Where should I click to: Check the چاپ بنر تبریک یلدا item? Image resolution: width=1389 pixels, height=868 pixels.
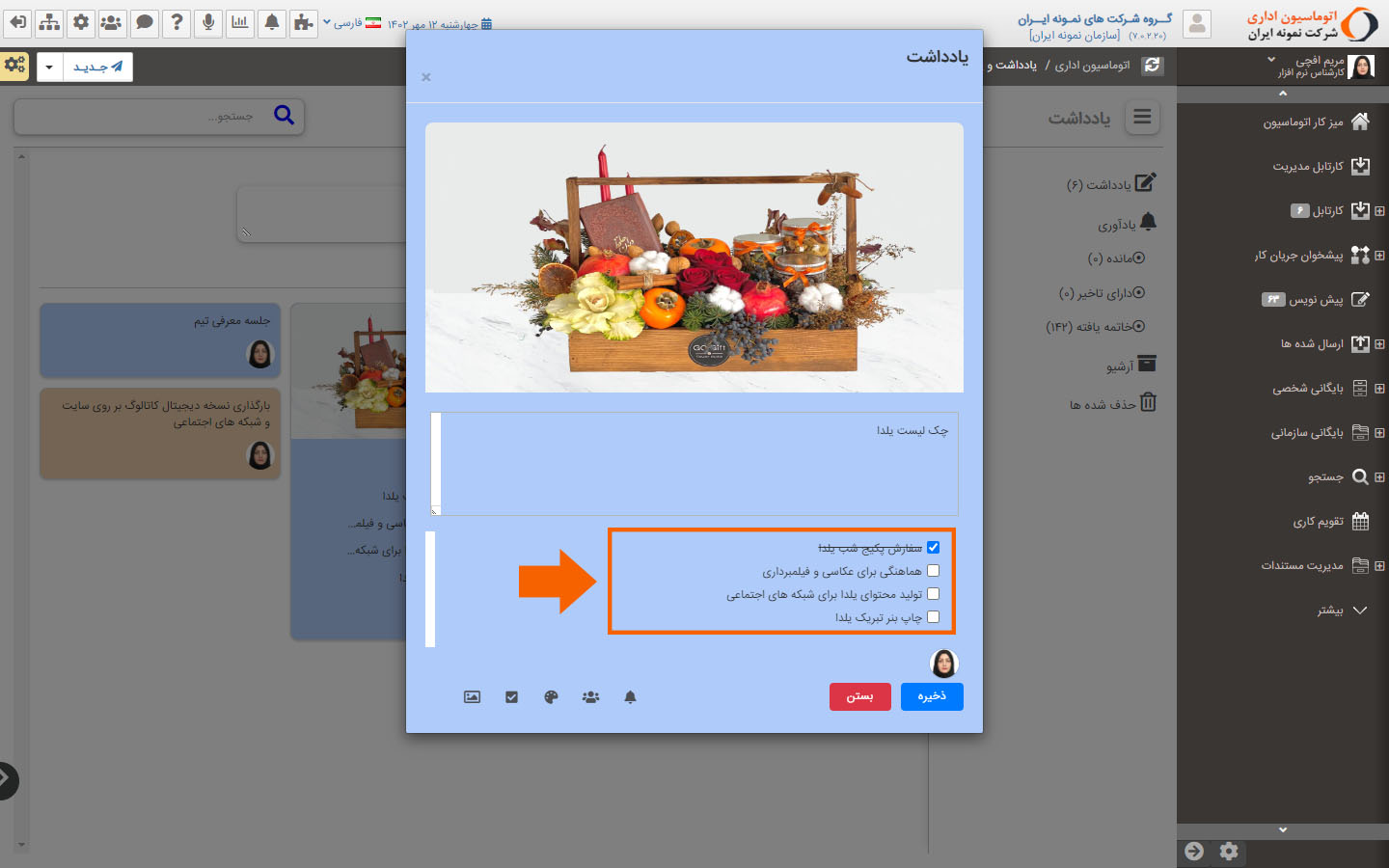point(933,616)
